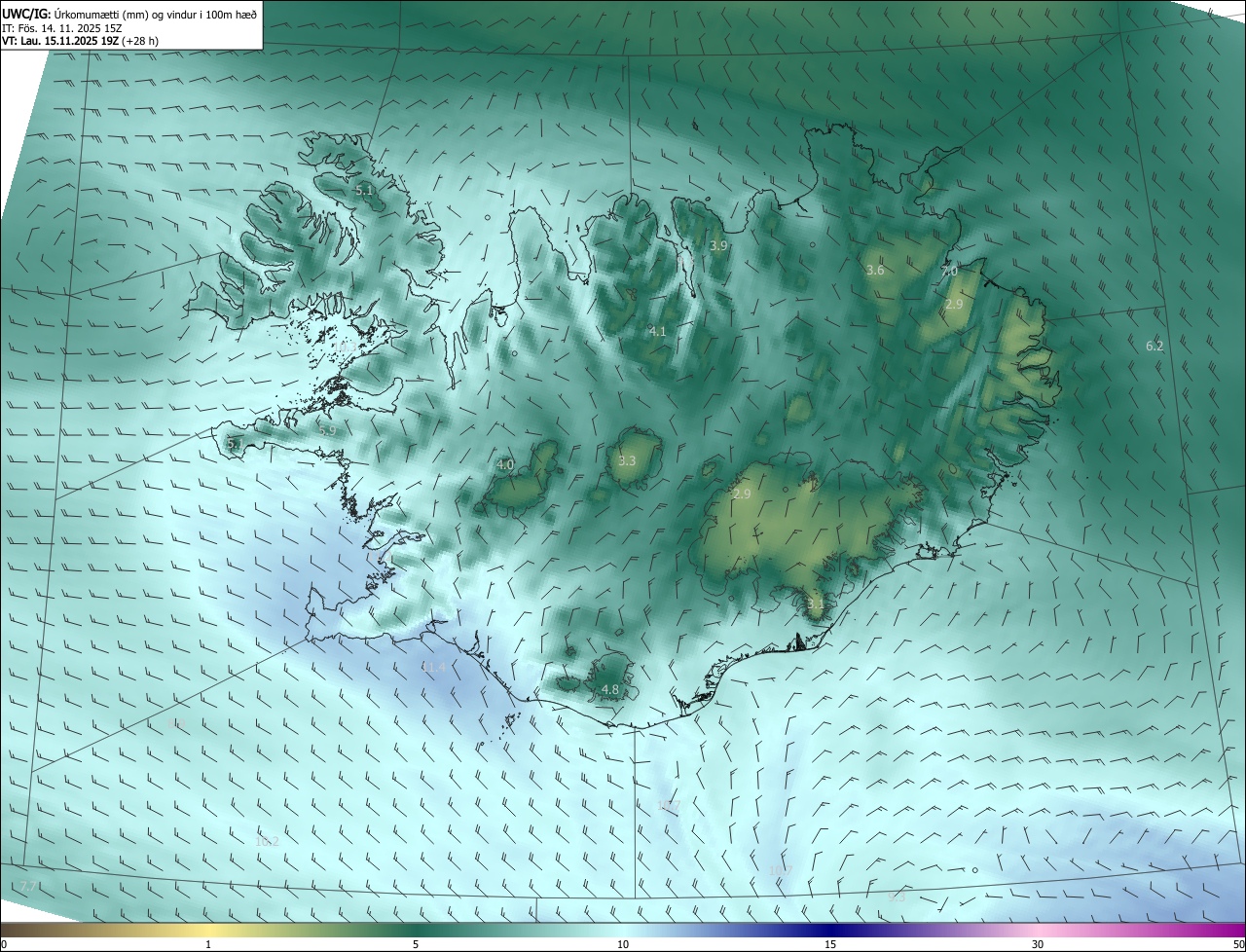
Task: Click the 11.4 value label
Action: tap(433, 667)
